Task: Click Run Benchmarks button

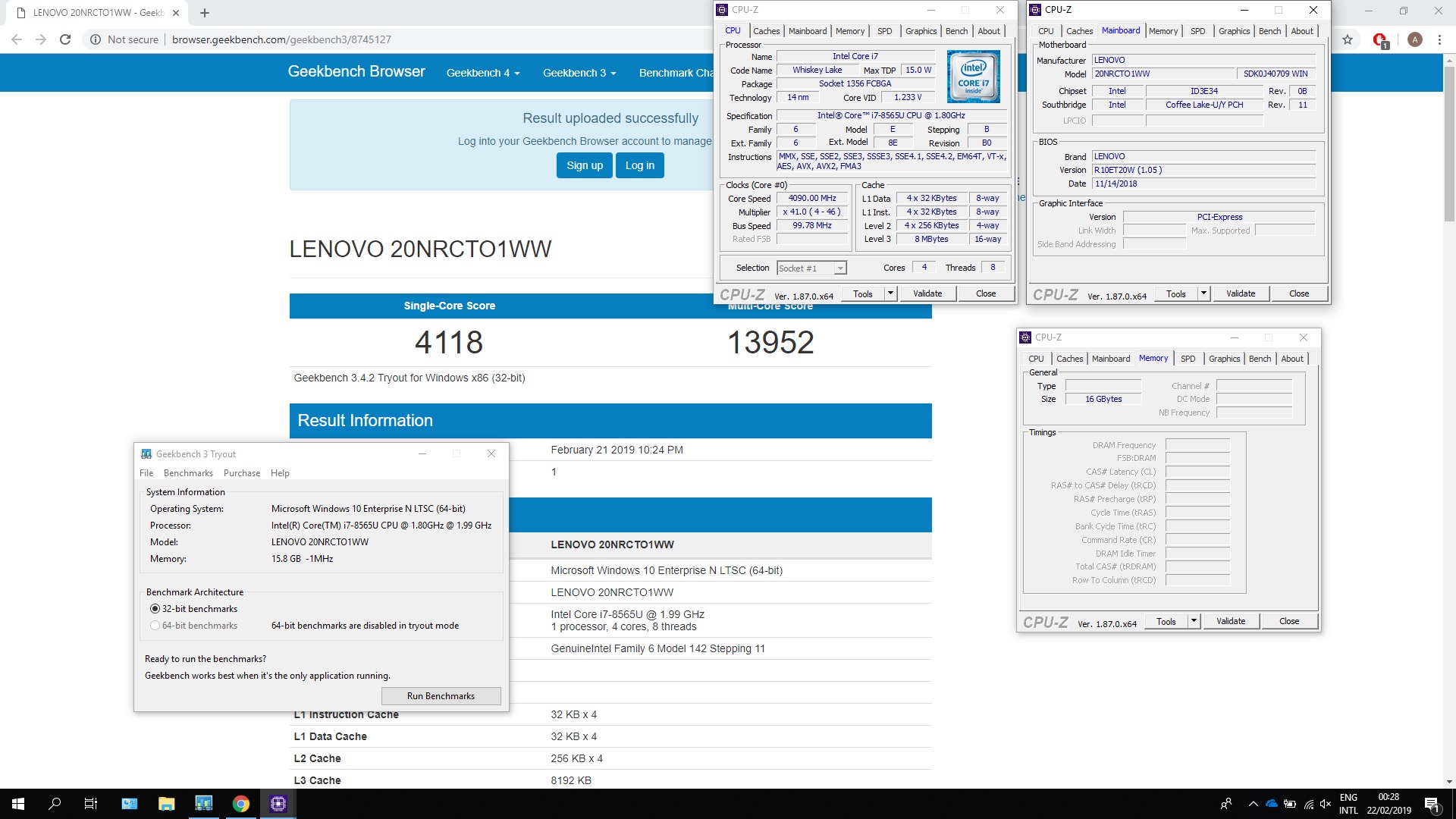Action: [441, 695]
